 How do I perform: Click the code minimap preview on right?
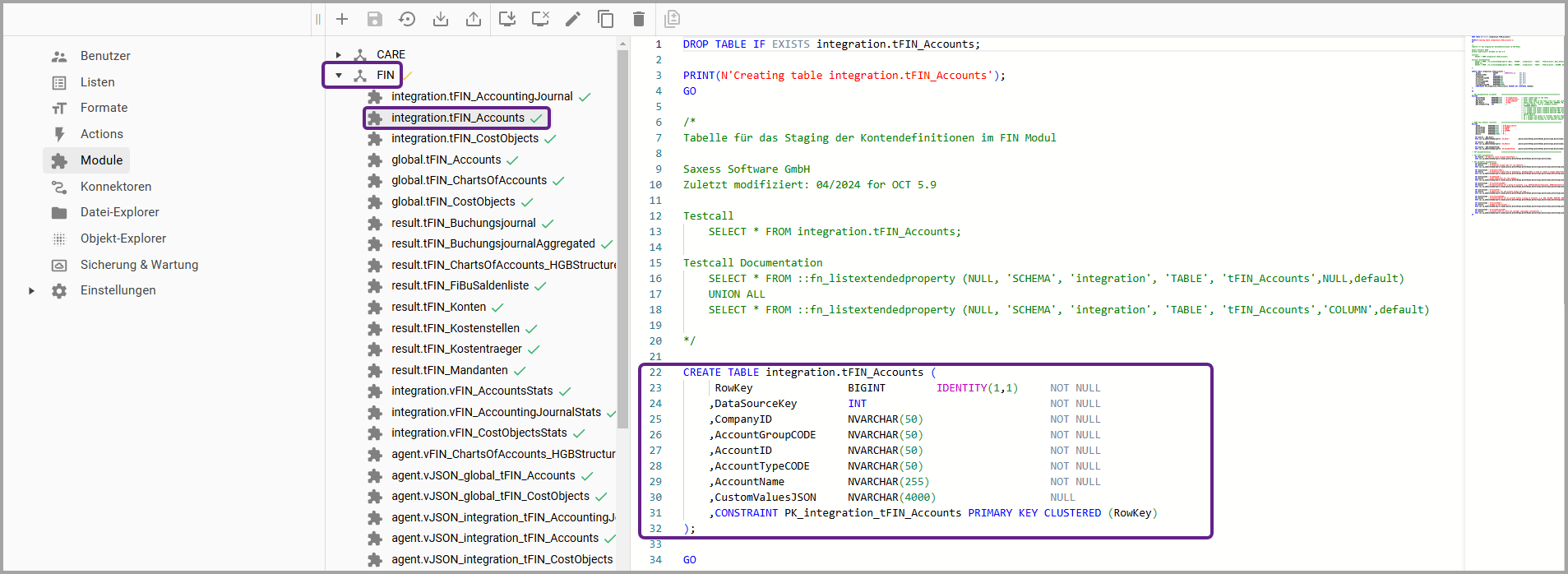1516,123
